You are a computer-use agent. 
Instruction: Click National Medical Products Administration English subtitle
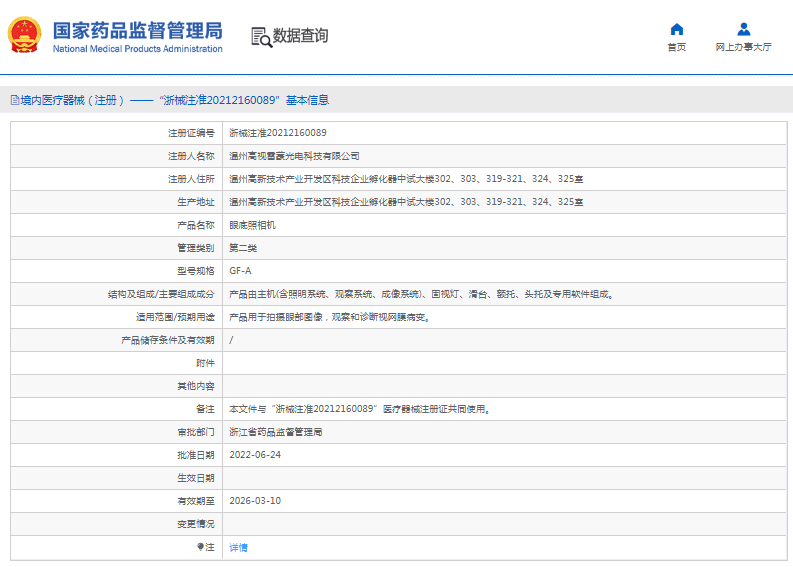(137, 49)
